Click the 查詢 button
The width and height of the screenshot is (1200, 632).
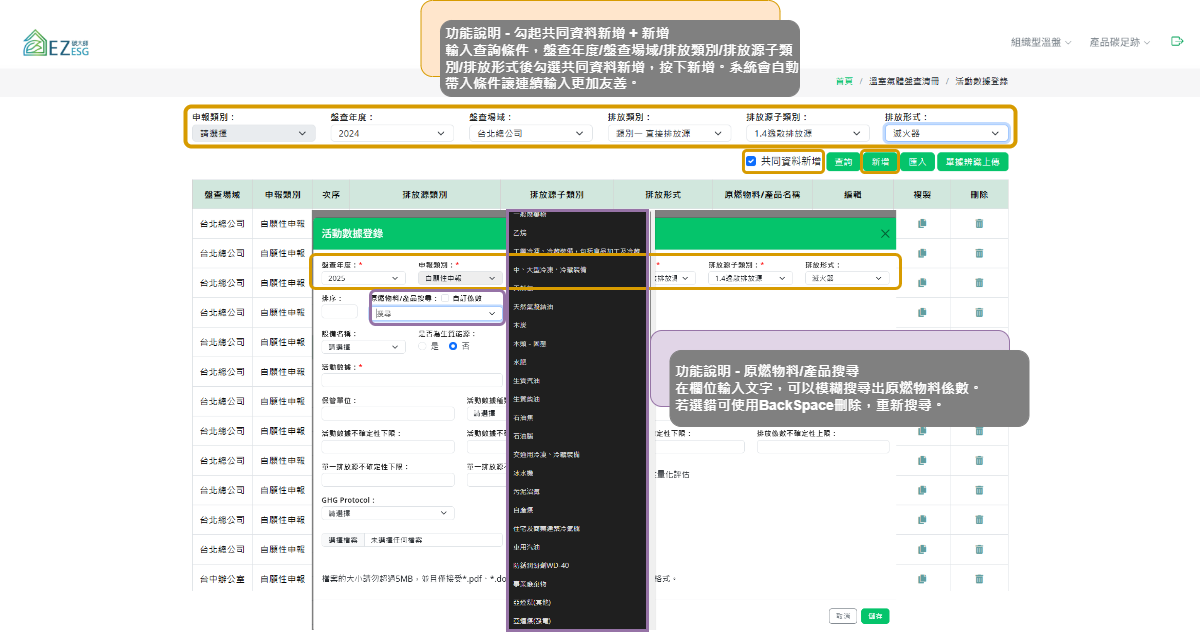click(843, 161)
